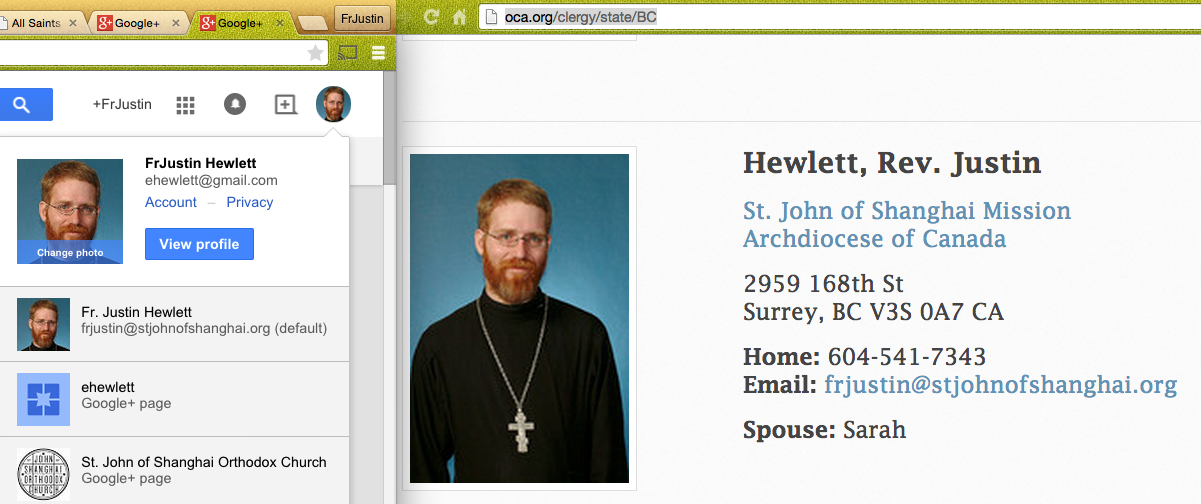
Task: Click the Chromecast cast icon
Action: (348, 53)
